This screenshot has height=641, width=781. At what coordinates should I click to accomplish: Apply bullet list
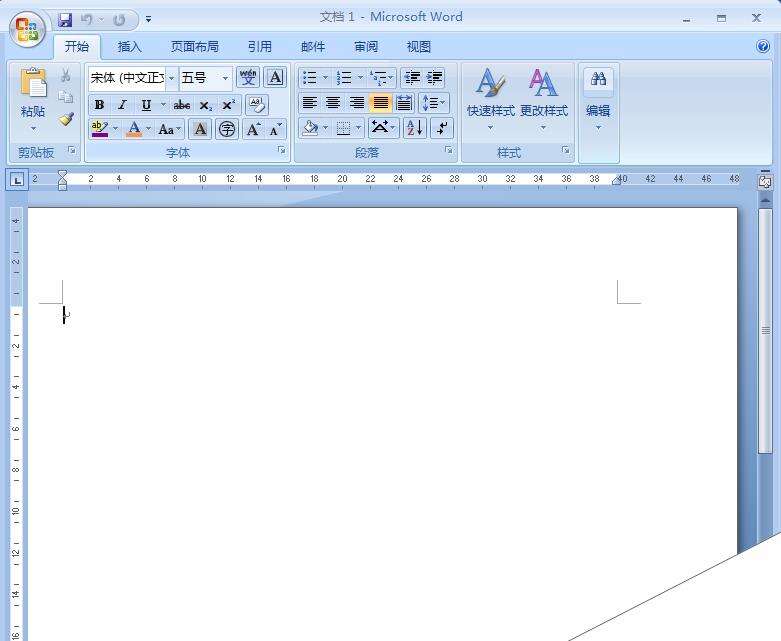(310, 78)
